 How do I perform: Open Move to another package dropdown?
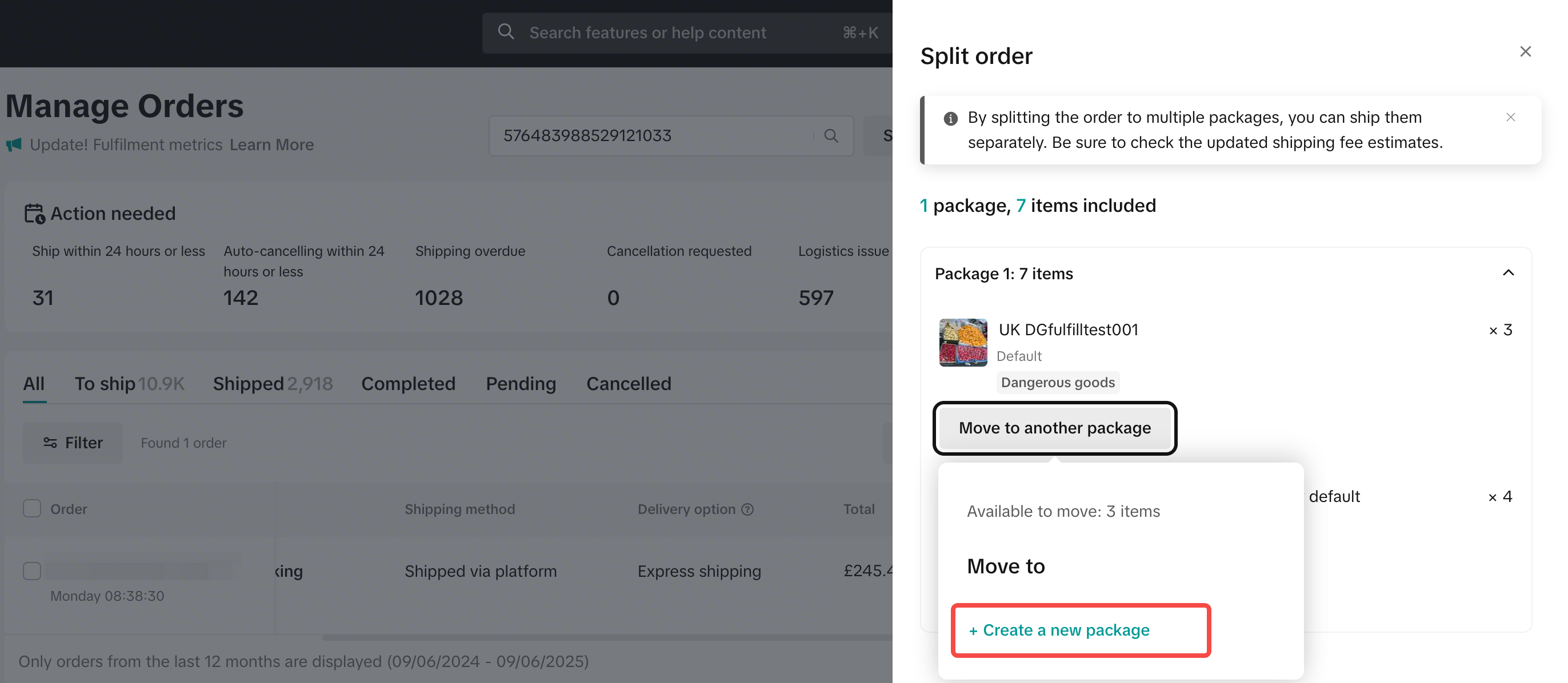[x=1054, y=428]
